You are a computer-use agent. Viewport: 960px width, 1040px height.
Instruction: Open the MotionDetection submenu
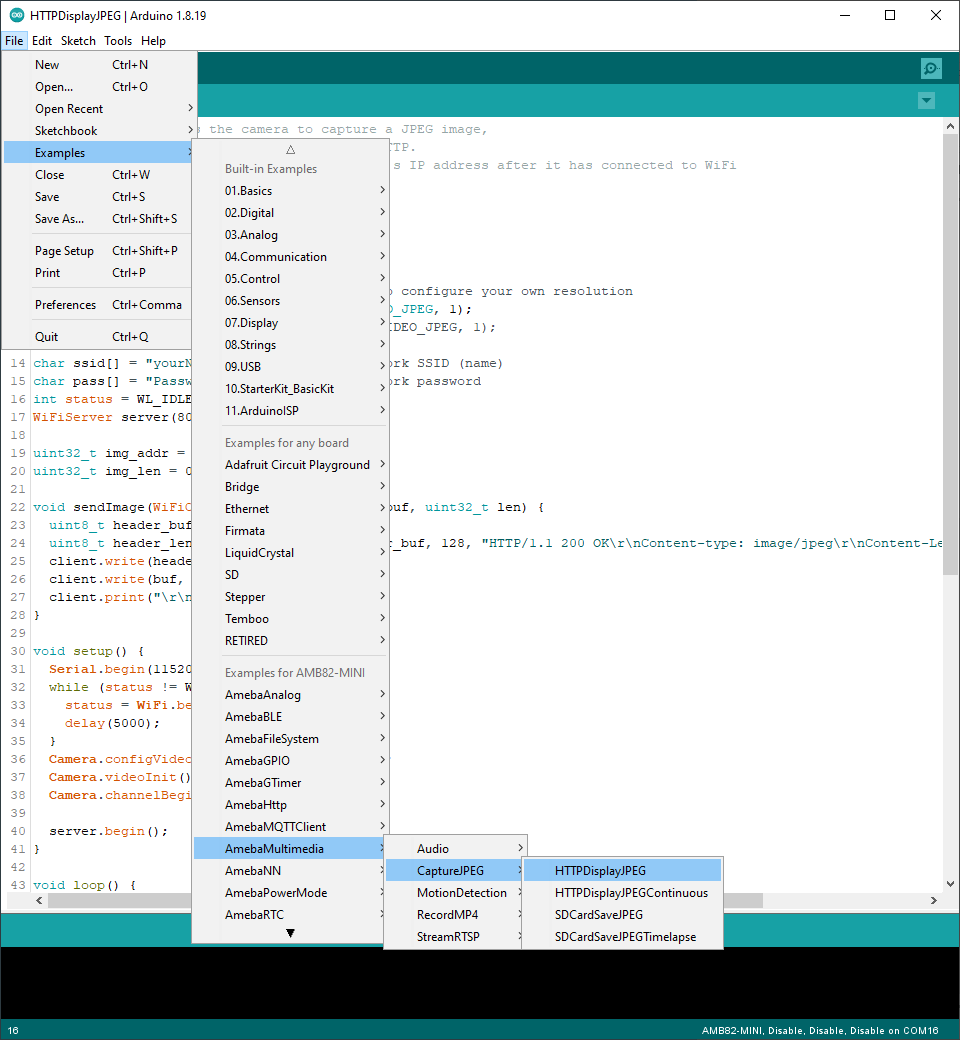456,892
